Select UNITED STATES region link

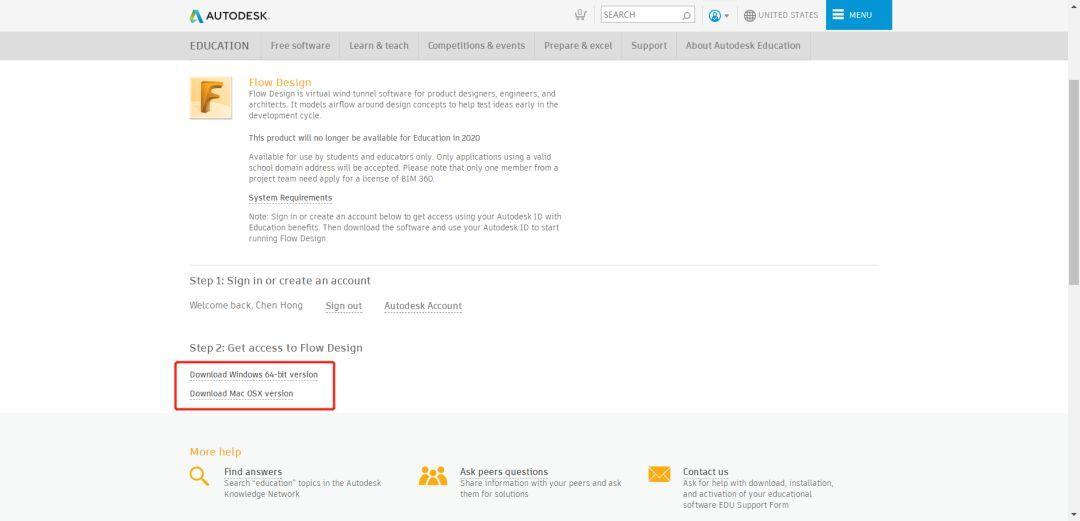point(788,15)
